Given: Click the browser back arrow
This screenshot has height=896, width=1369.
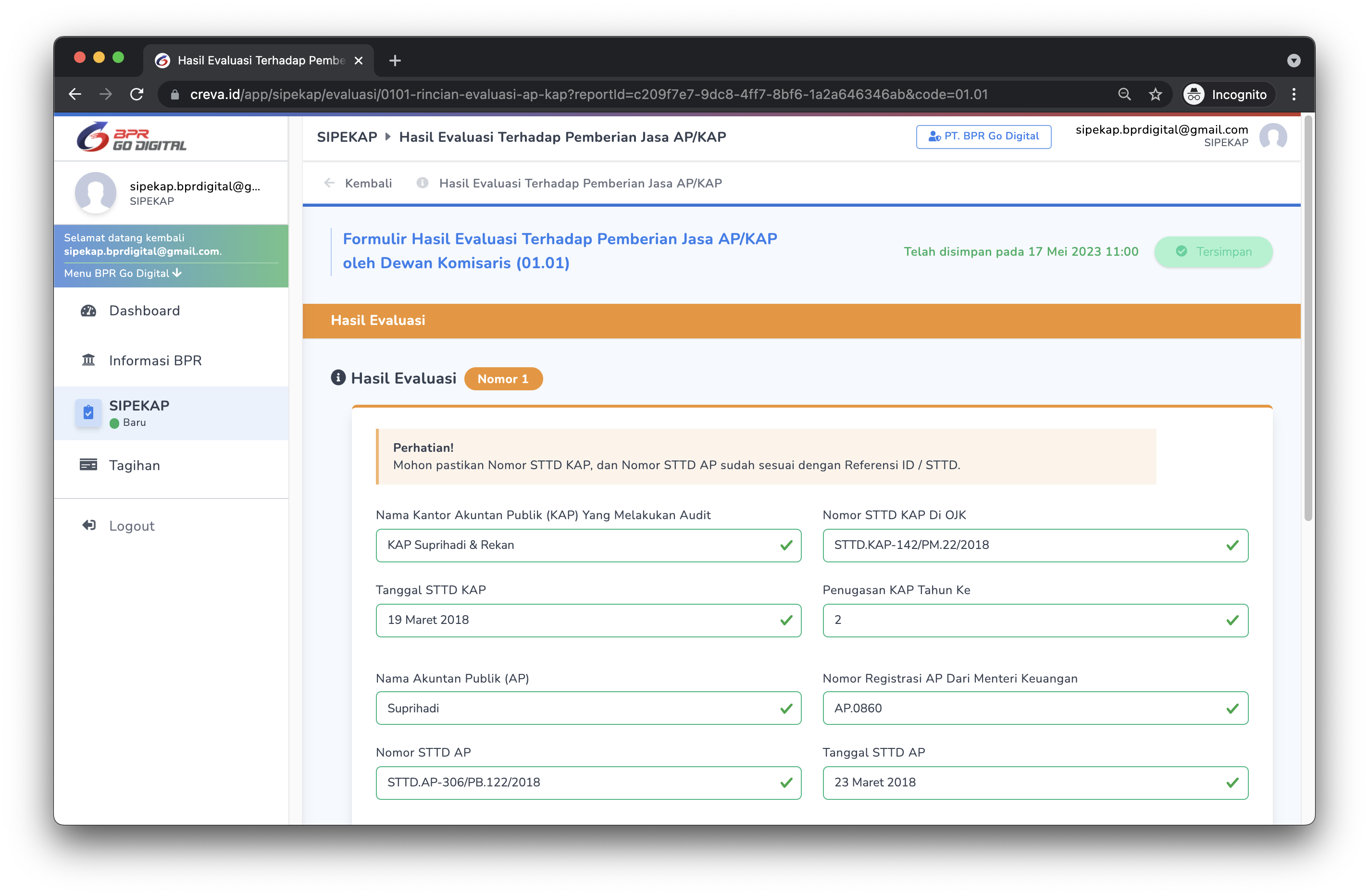Looking at the screenshot, I should click(75, 94).
